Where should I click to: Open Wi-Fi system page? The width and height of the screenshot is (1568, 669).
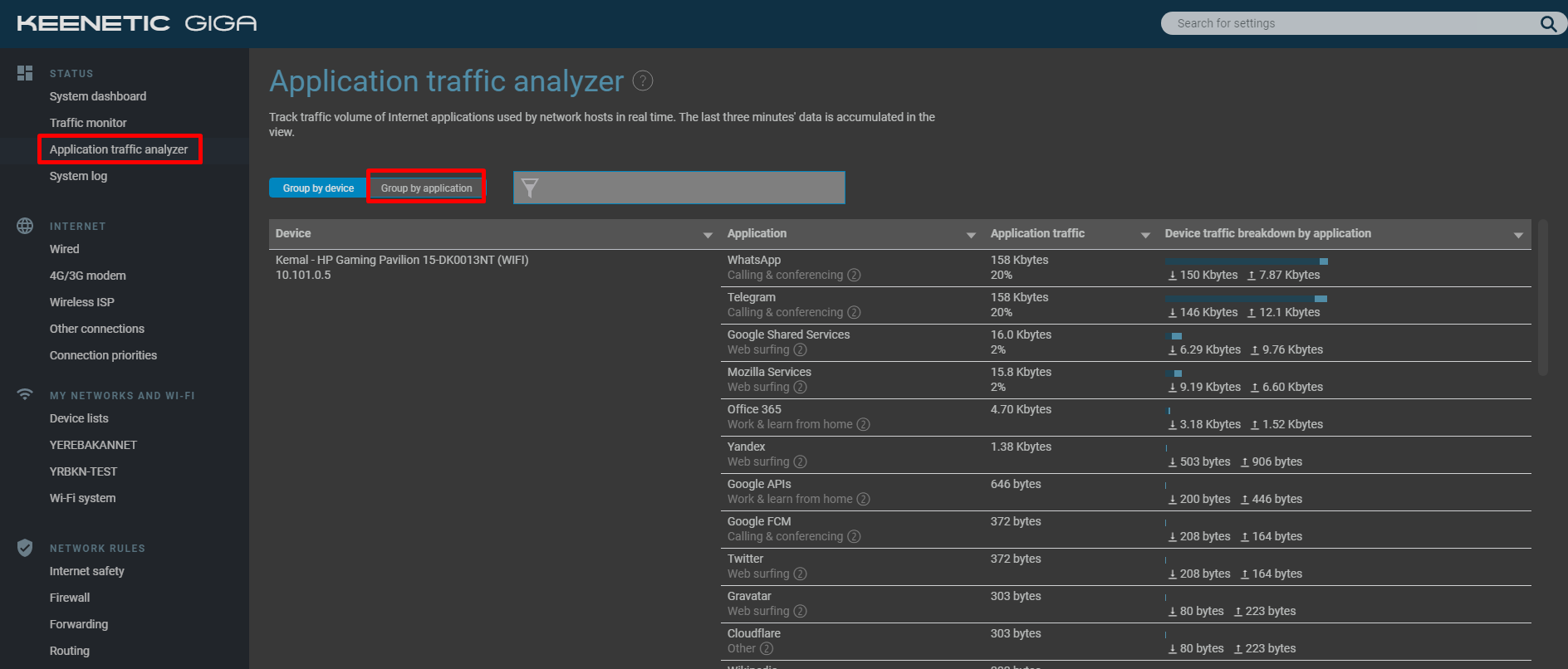(x=82, y=498)
